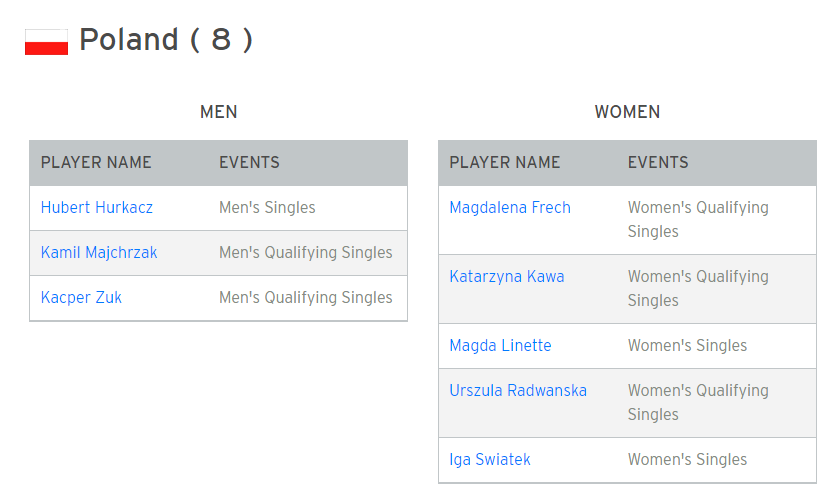Open Iga Swiatek player page

point(490,460)
